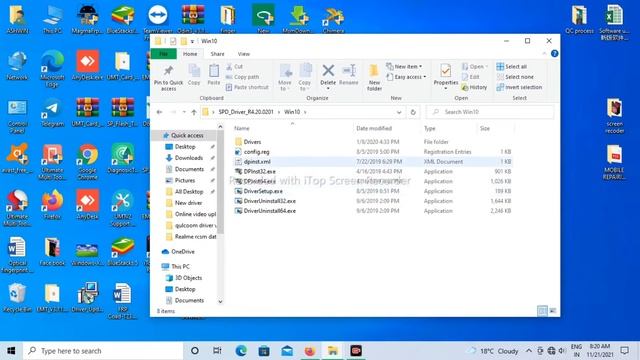Sort by Date modified column
This screenshot has width=640, height=360.
pos(374,128)
